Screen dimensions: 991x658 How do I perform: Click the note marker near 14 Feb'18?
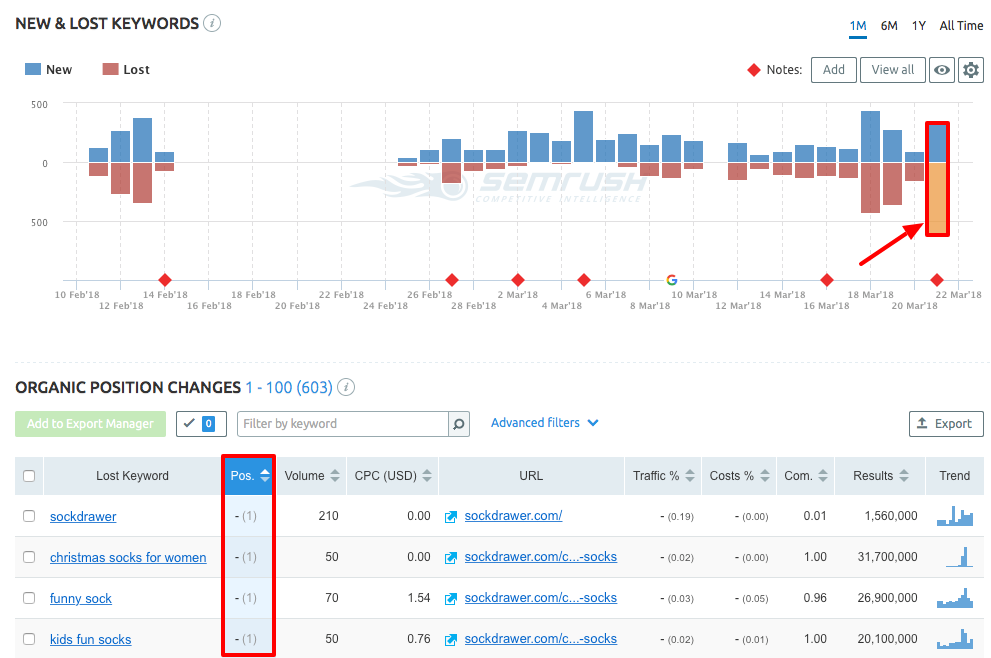(x=165, y=279)
